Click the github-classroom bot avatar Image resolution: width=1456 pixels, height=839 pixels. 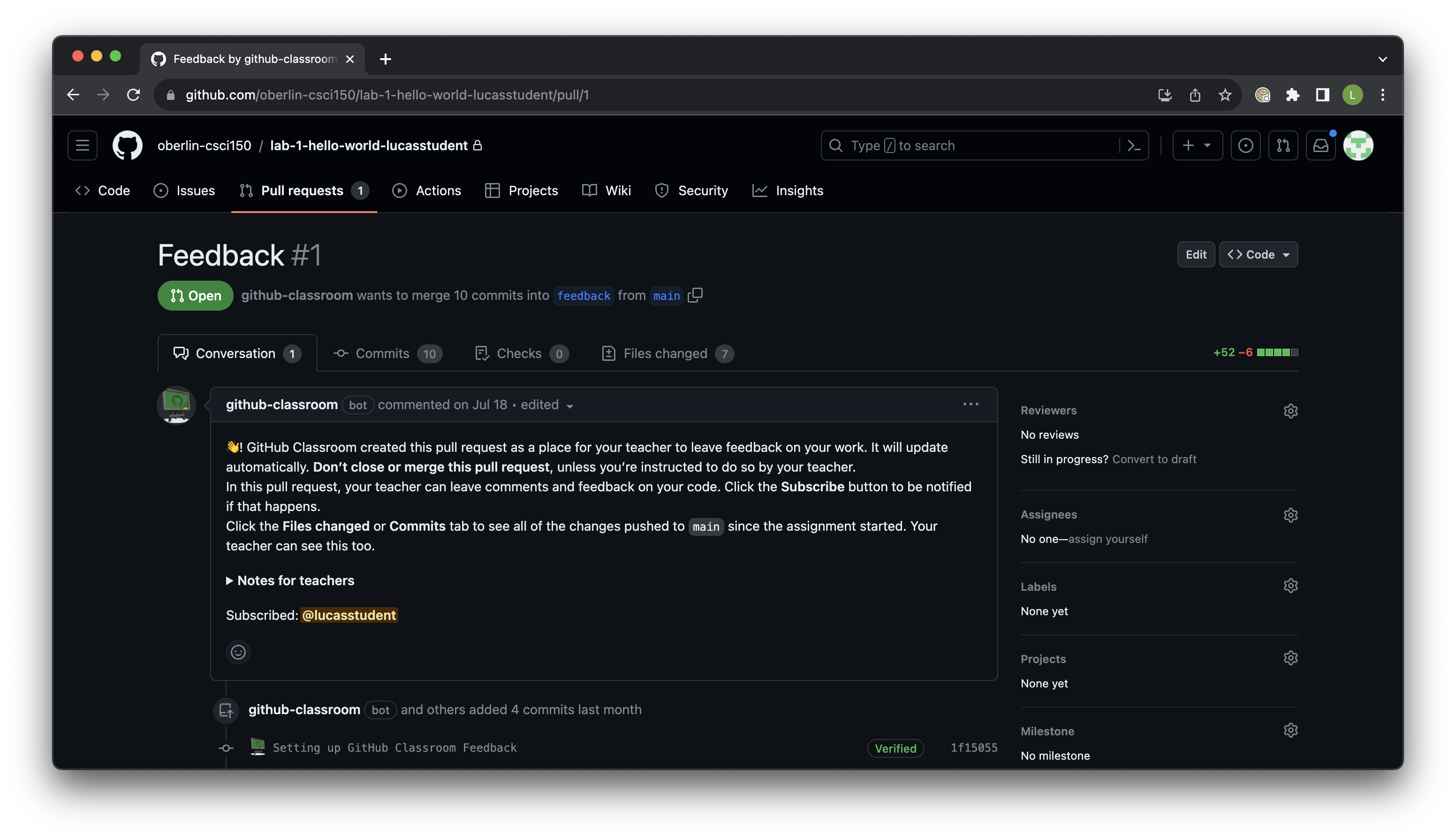(176, 405)
